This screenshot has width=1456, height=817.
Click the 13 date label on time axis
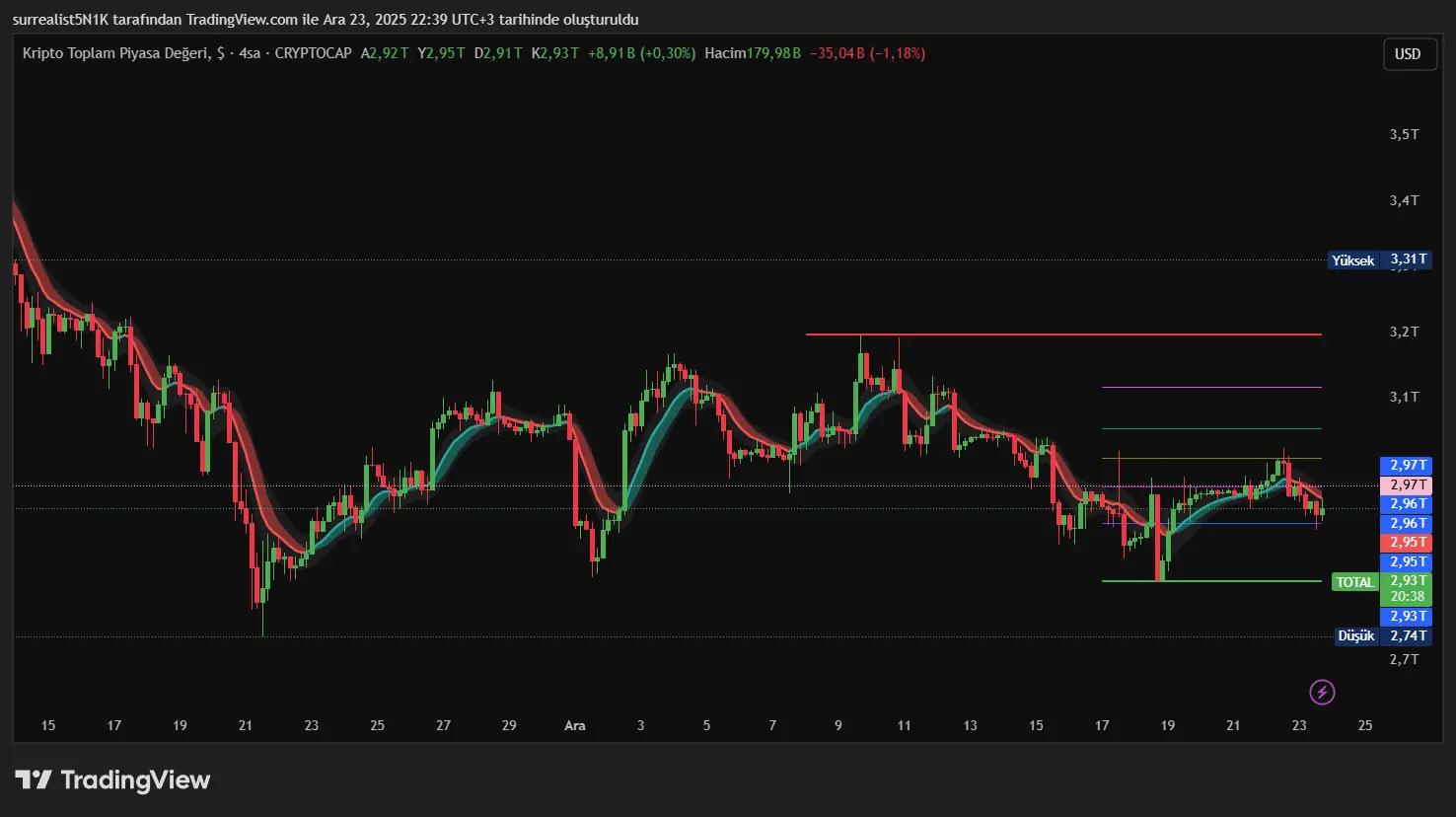[x=970, y=725]
